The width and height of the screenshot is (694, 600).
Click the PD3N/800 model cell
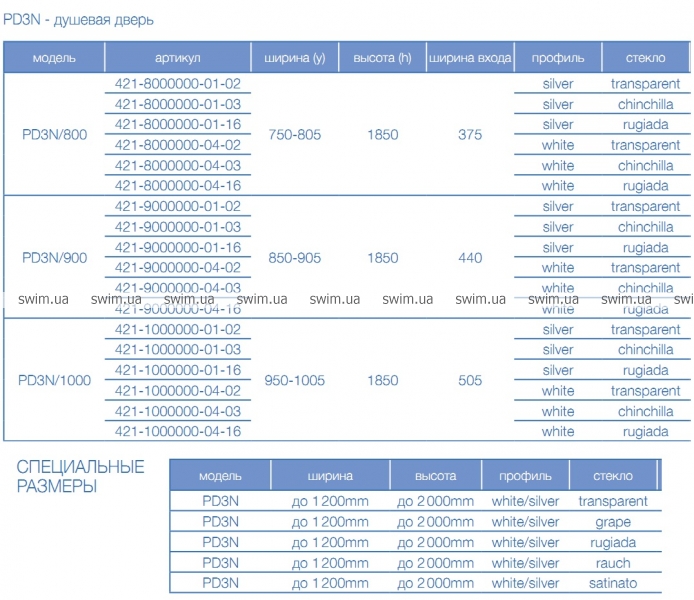click(x=54, y=135)
